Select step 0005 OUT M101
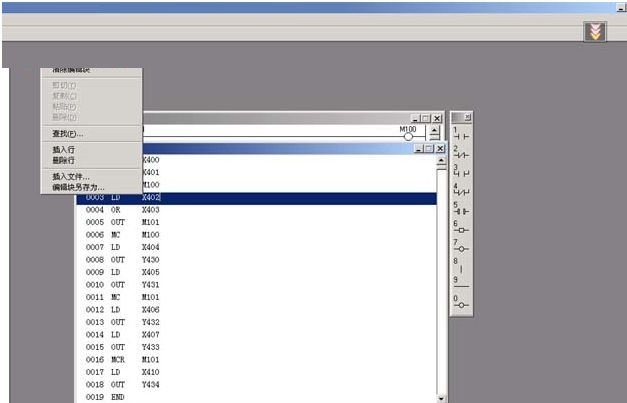Screen dimensions: 627x403 [x=256, y=222]
